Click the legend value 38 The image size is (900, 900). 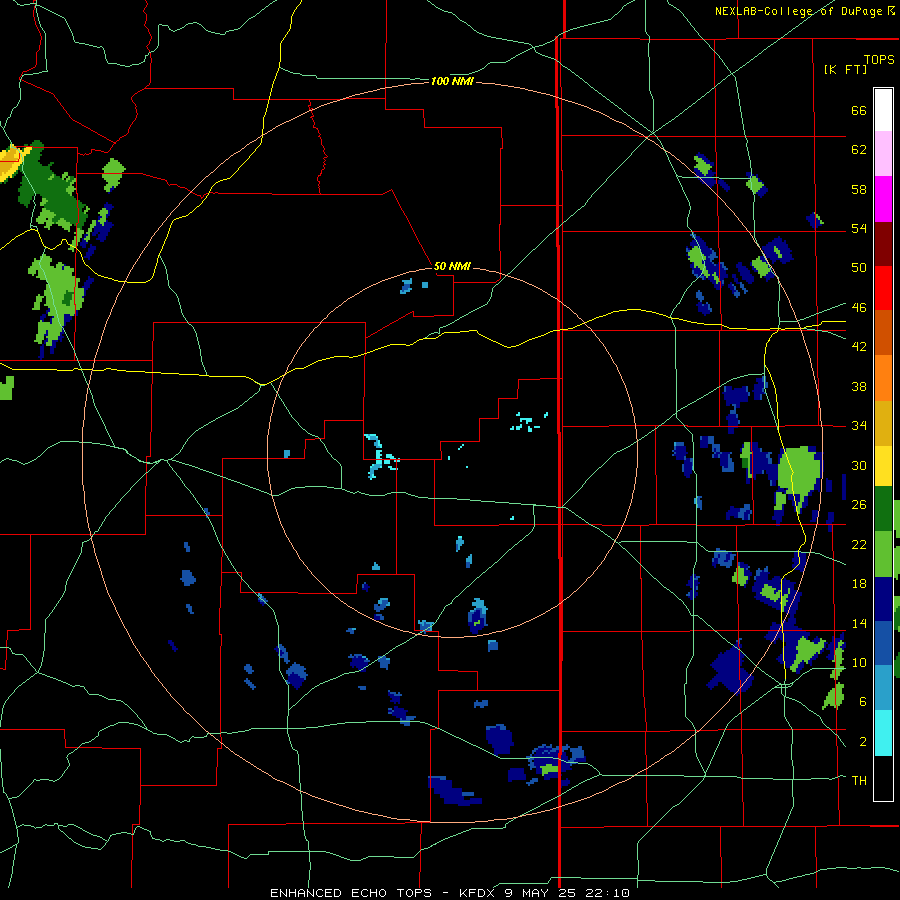pos(859,386)
